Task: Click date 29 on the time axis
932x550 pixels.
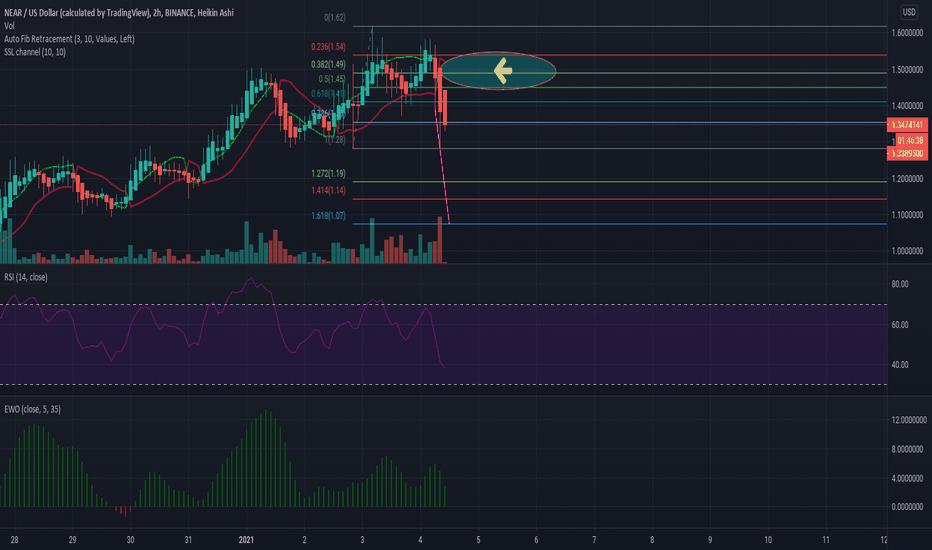Action: point(73,540)
